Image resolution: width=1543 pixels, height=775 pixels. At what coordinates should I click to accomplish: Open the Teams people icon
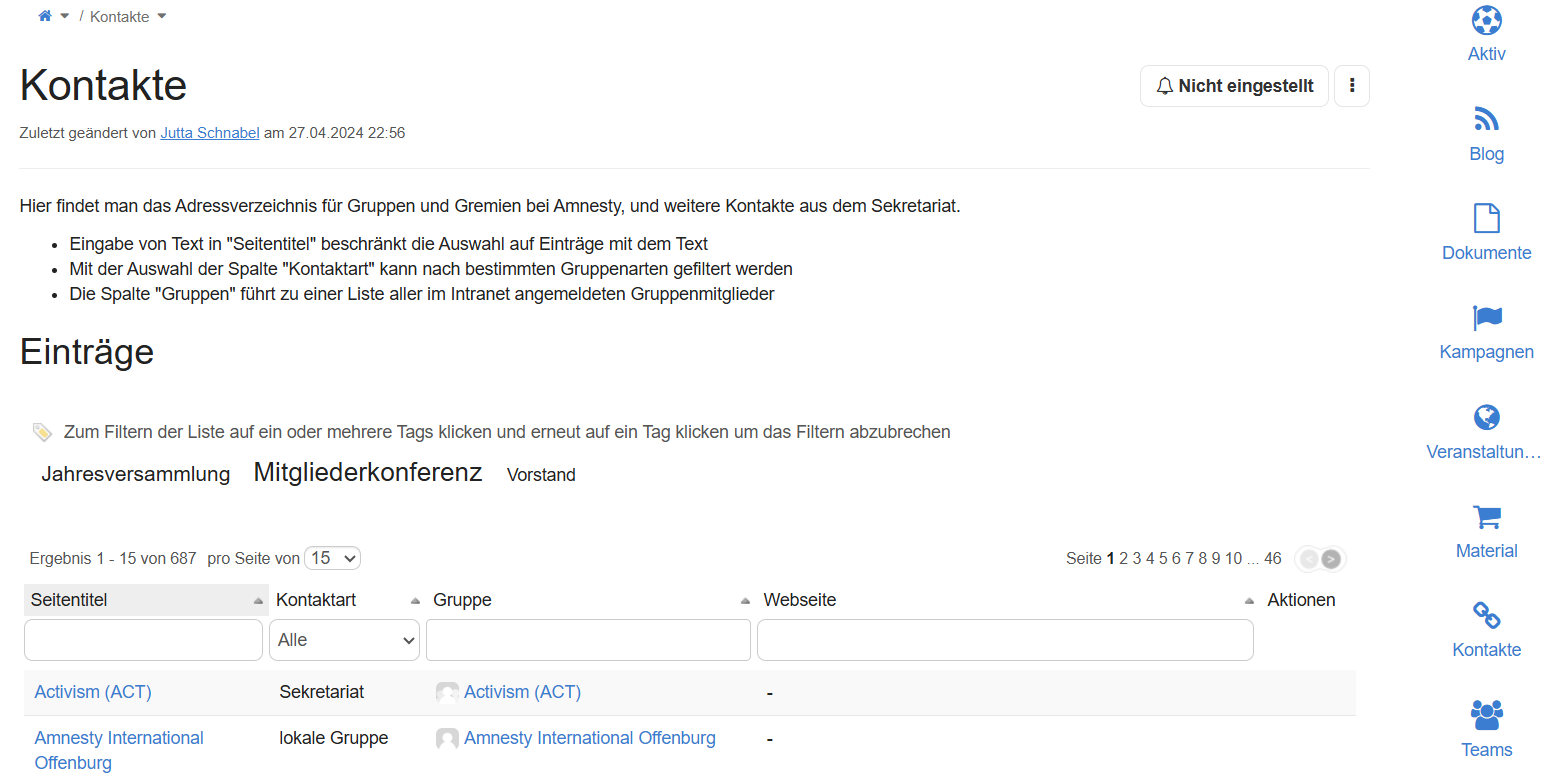click(1486, 715)
